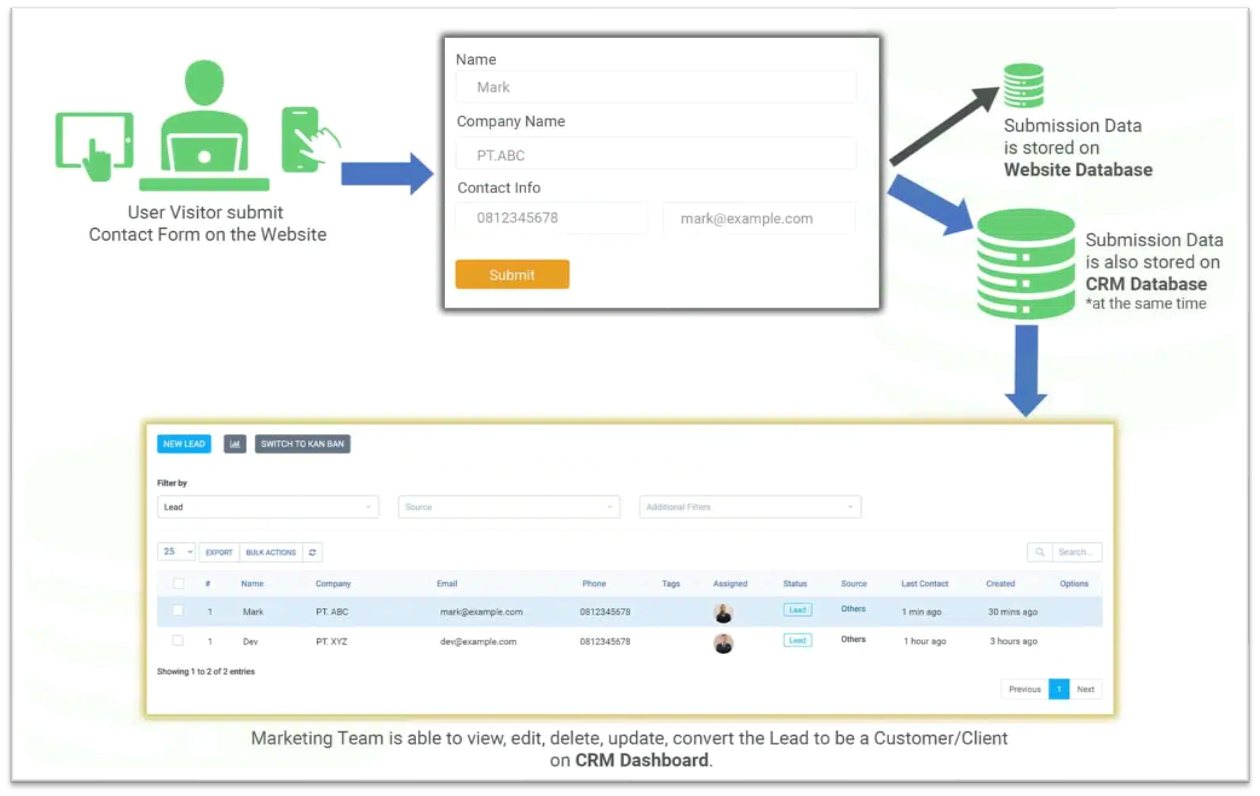1260x796 pixels.
Task: Click the green Website Database icon
Action: (1023, 86)
